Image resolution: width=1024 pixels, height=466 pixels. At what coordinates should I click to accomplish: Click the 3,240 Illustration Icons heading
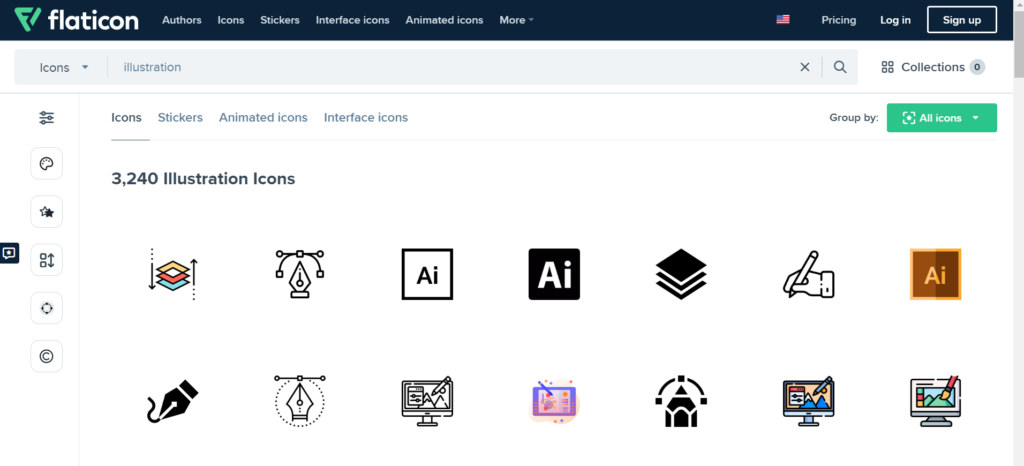[203, 178]
